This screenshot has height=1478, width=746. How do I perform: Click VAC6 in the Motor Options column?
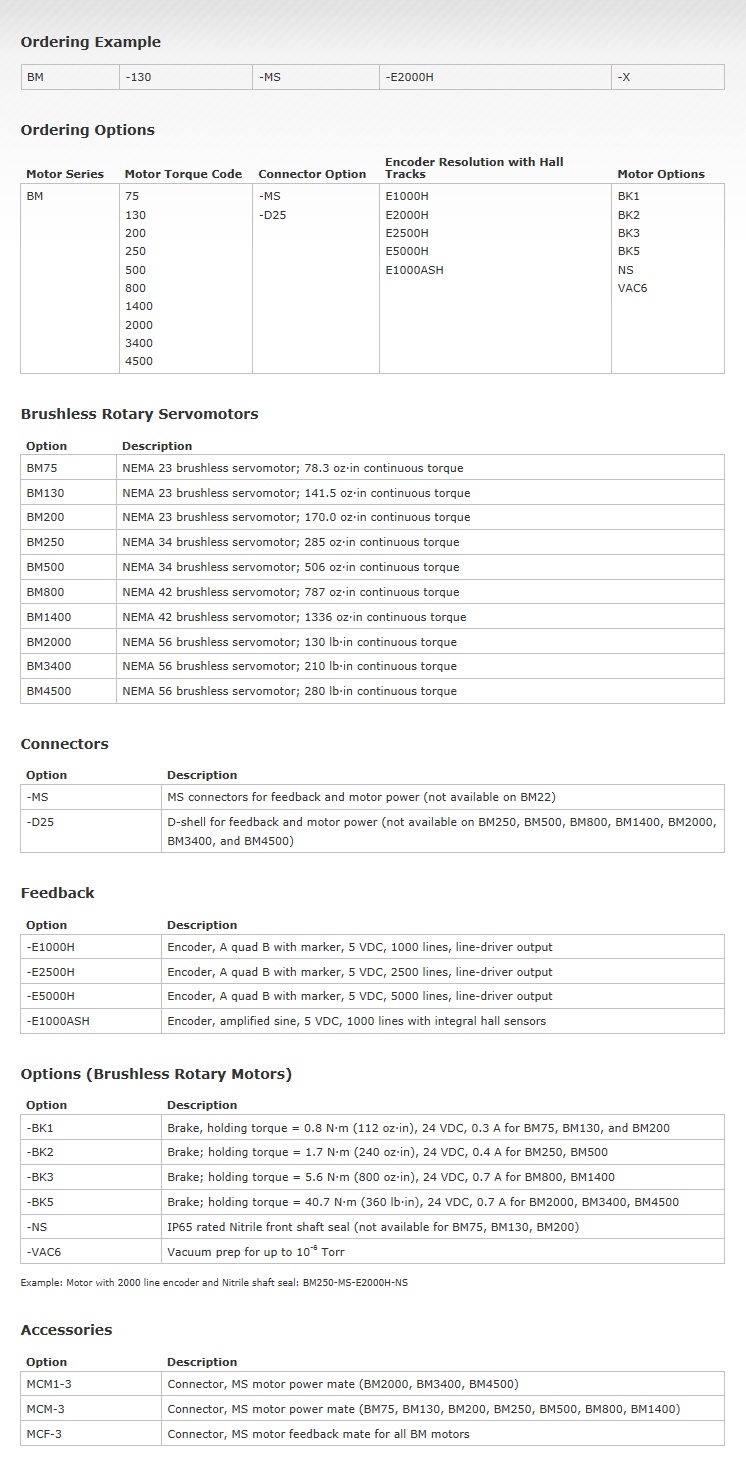tap(632, 288)
